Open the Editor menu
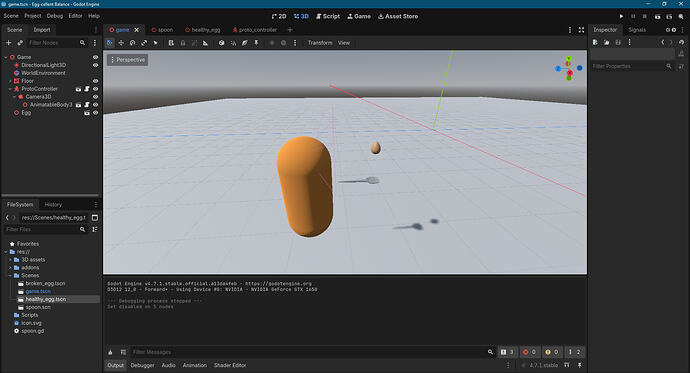 75,16
